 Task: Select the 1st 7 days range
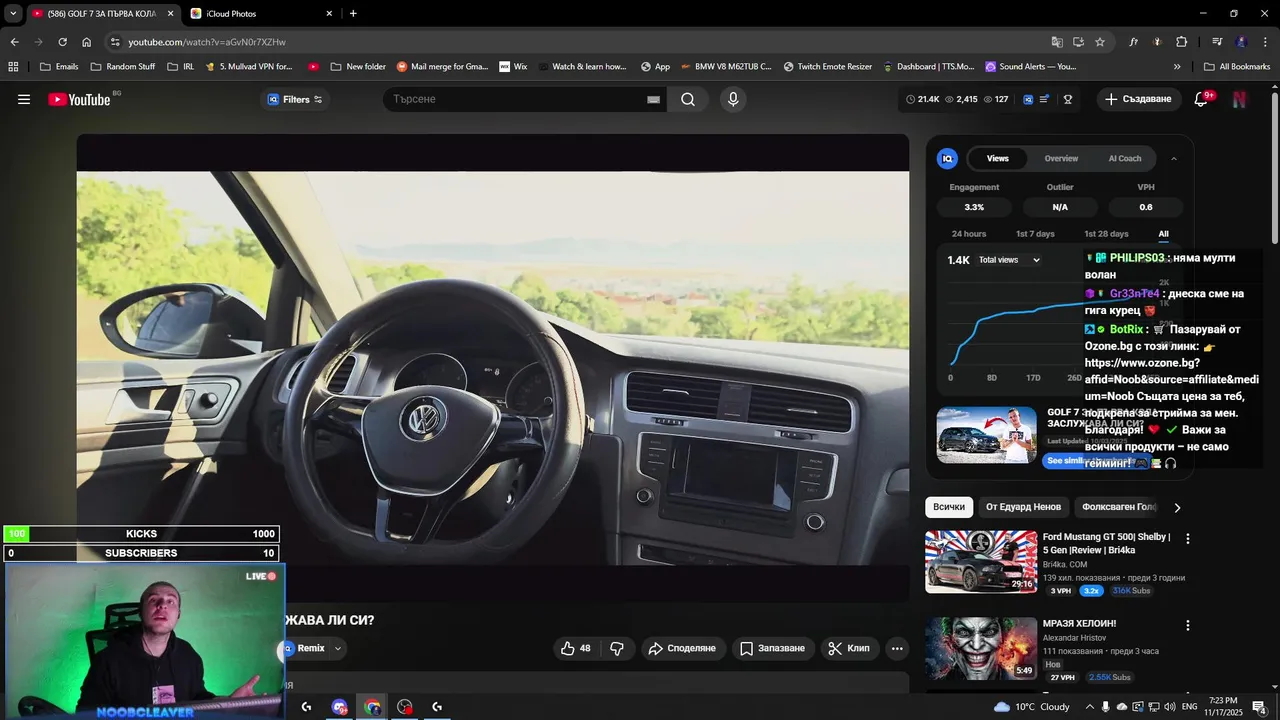pyautogui.click(x=1035, y=234)
